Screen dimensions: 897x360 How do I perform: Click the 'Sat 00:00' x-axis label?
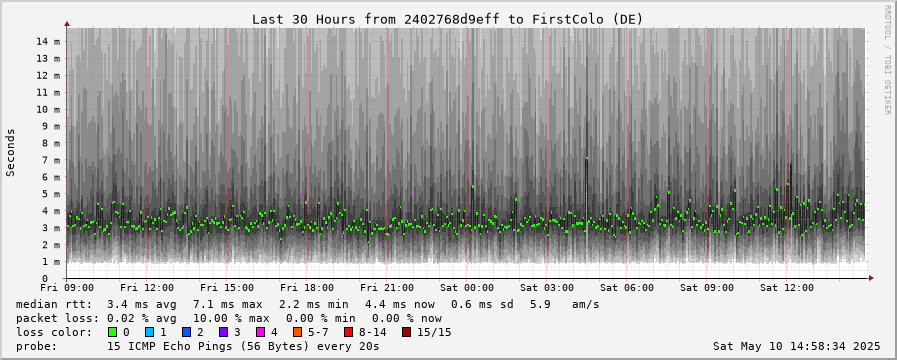click(x=467, y=287)
